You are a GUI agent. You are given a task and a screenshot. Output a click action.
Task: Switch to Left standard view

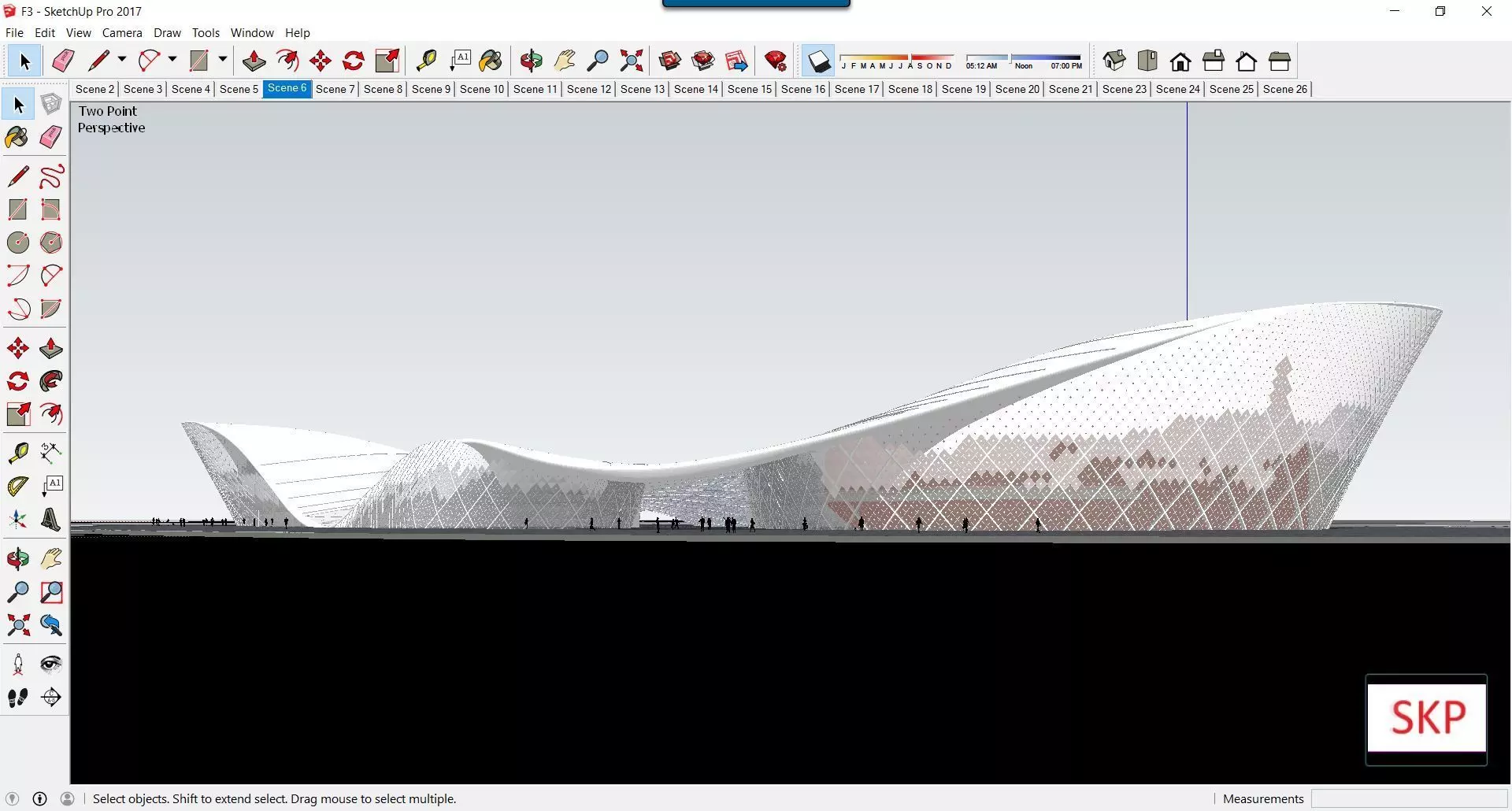pyautogui.click(x=1280, y=61)
